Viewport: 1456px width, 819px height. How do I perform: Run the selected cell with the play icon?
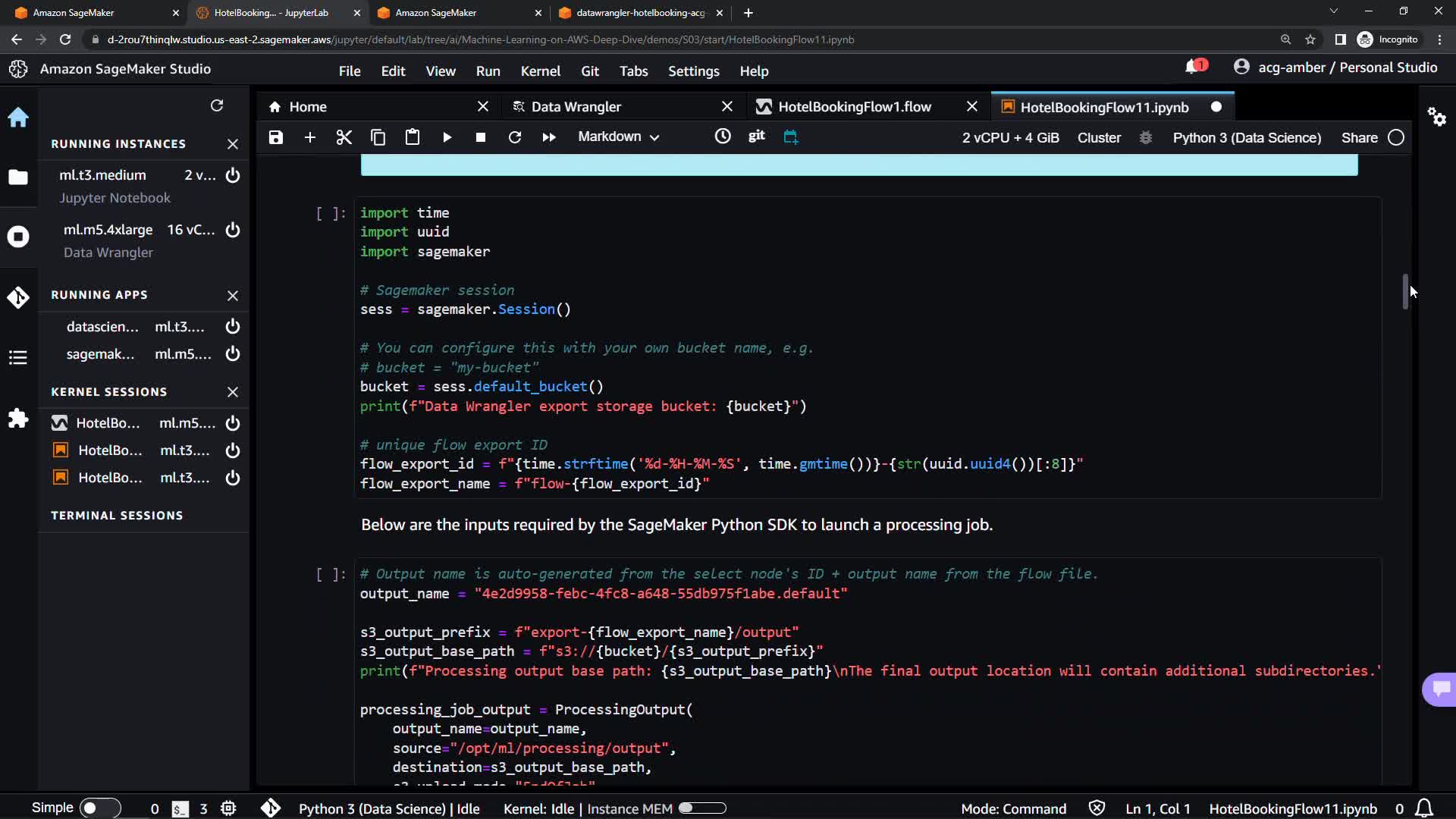(x=447, y=137)
